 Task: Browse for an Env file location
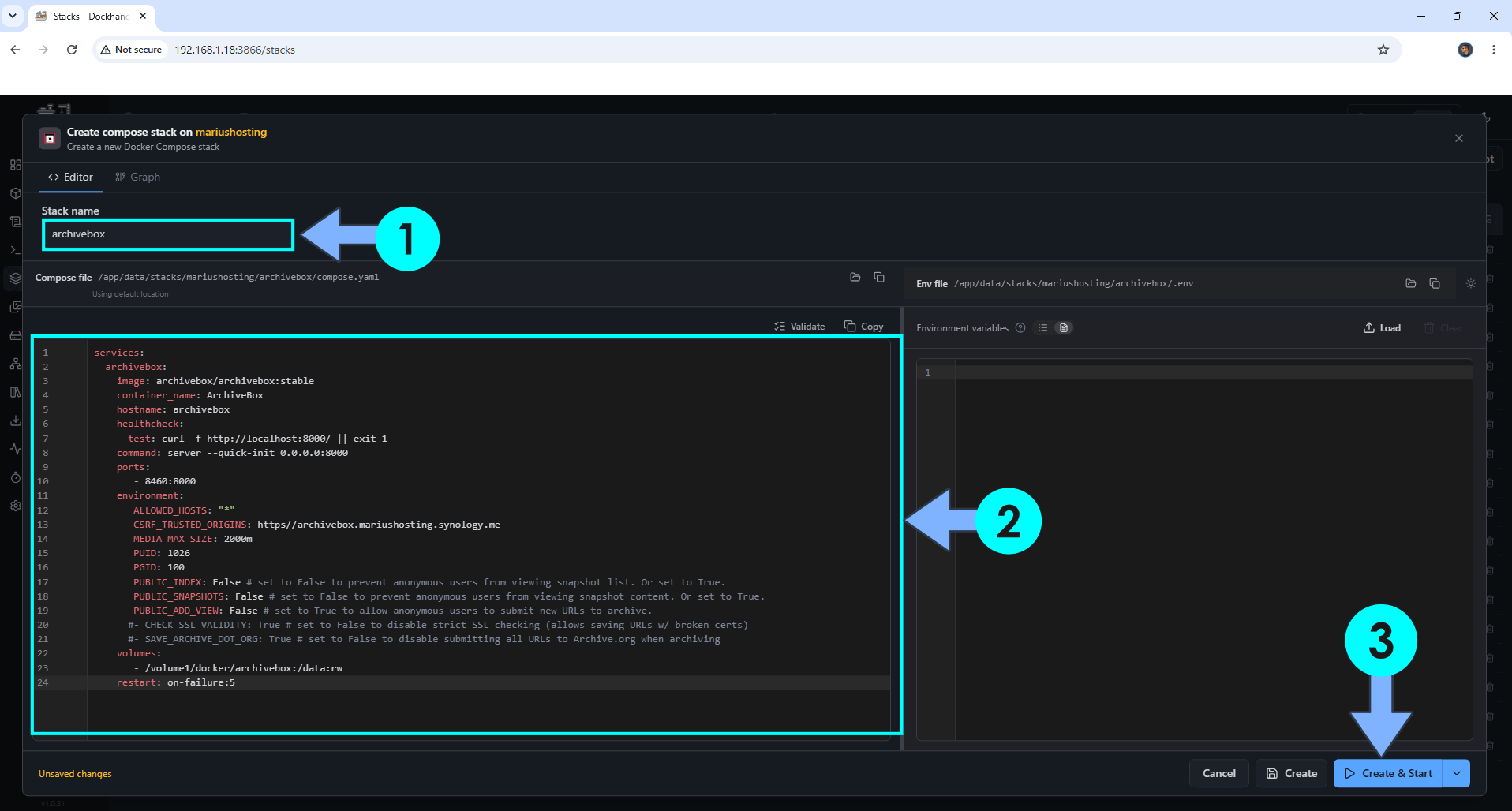point(1410,283)
